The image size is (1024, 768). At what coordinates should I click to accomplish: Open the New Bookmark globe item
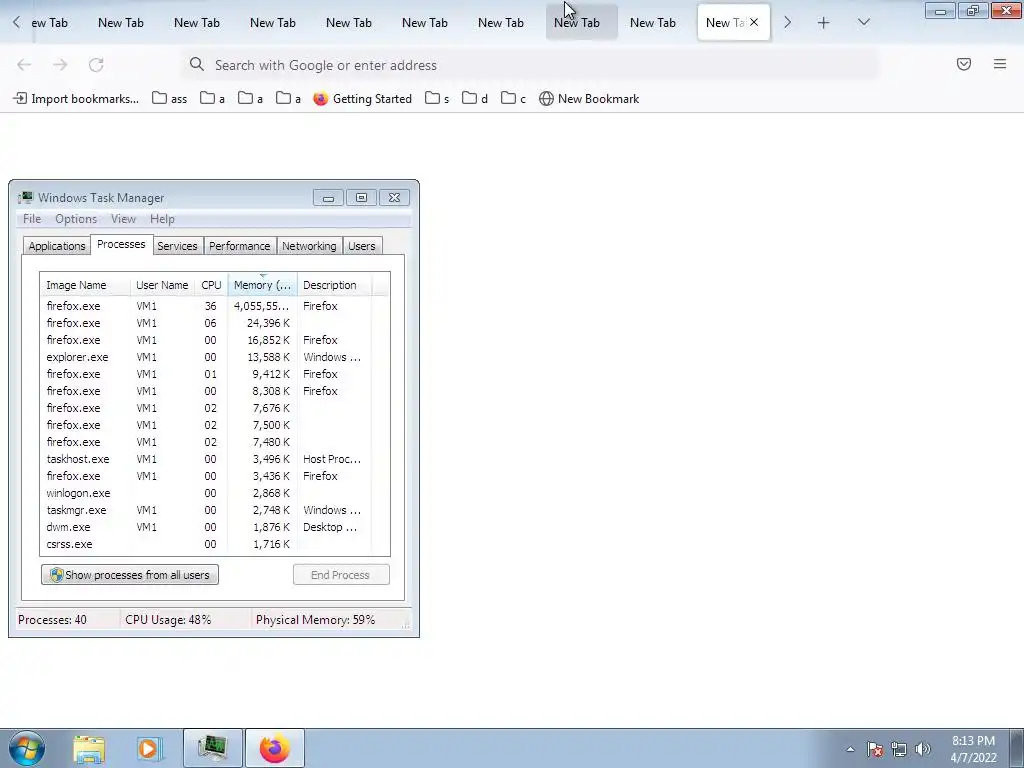(x=589, y=99)
